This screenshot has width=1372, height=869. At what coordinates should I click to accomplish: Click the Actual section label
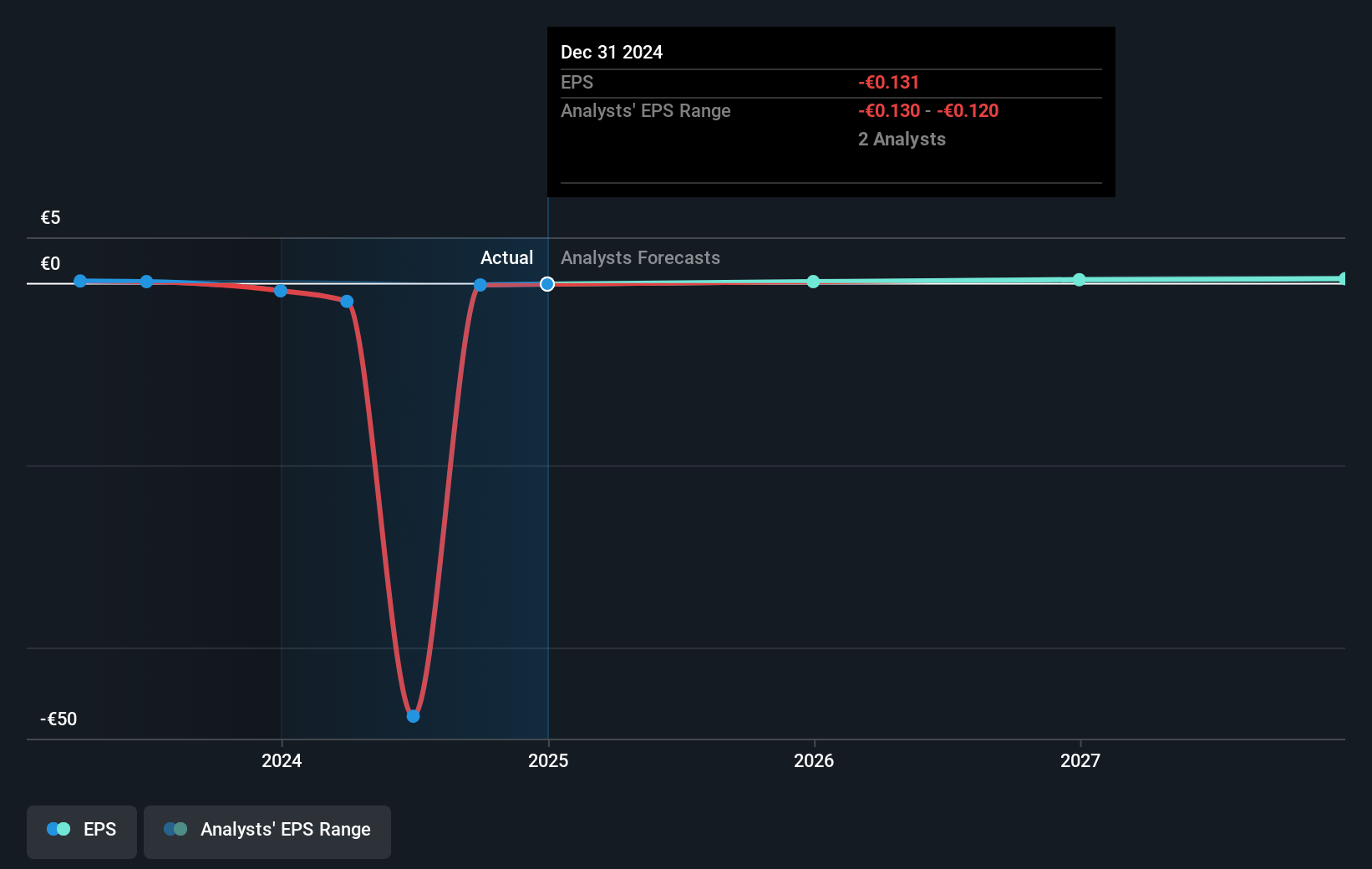pos(506,258)
